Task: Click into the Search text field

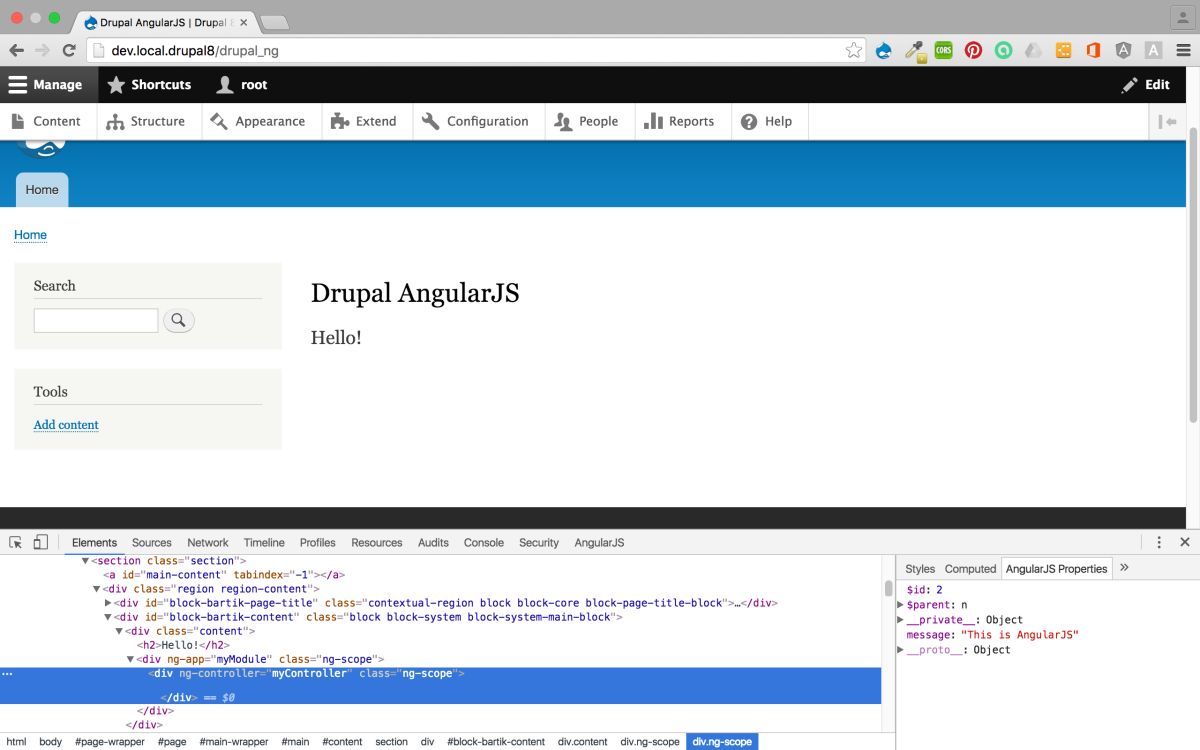Action: point(96,320)
